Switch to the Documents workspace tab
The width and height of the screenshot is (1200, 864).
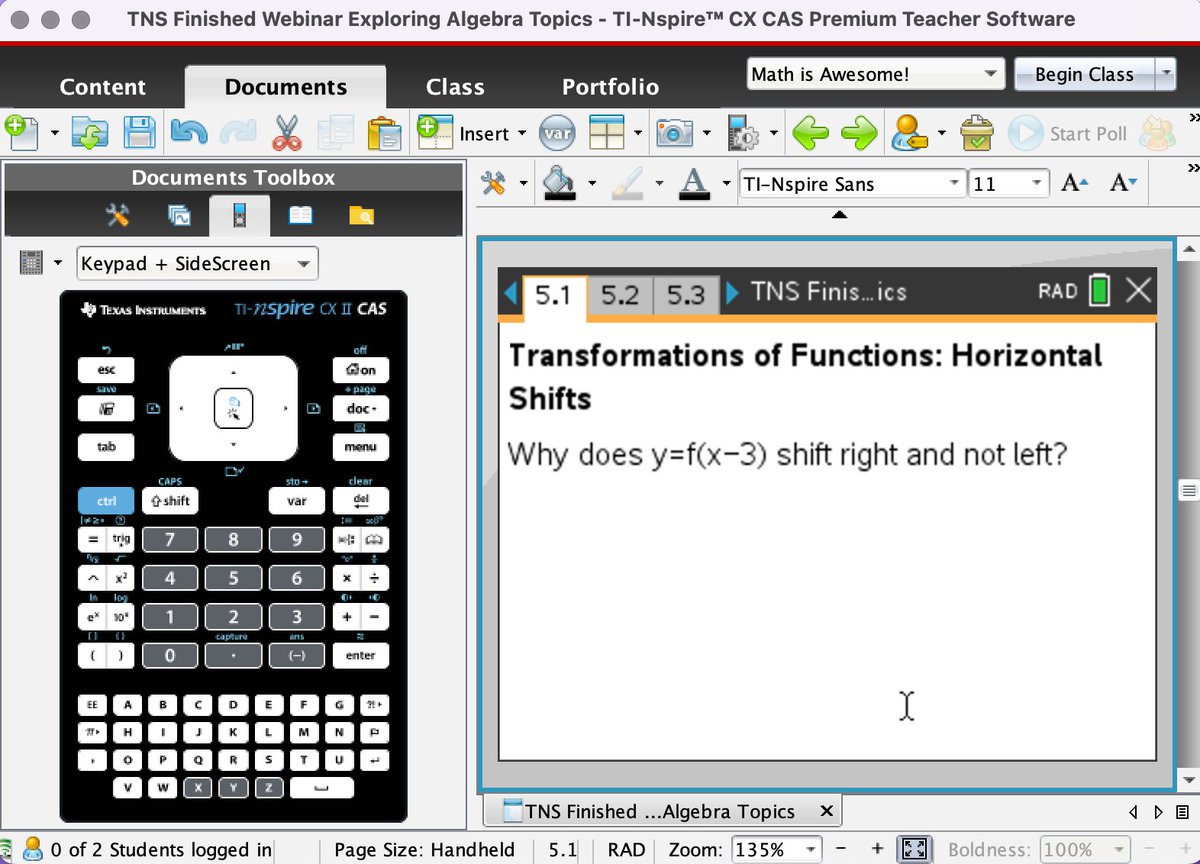point(286,87)
